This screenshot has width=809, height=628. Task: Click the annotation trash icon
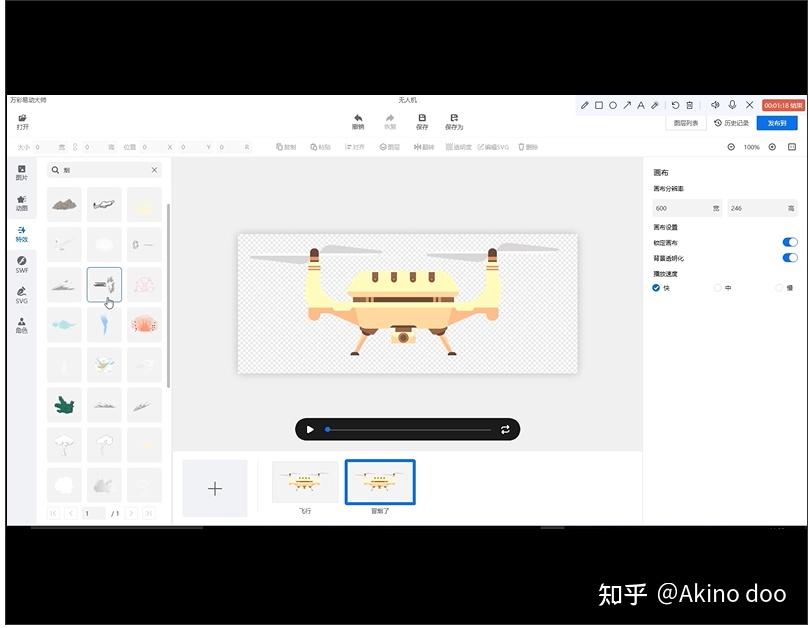[x=689, y=105]
